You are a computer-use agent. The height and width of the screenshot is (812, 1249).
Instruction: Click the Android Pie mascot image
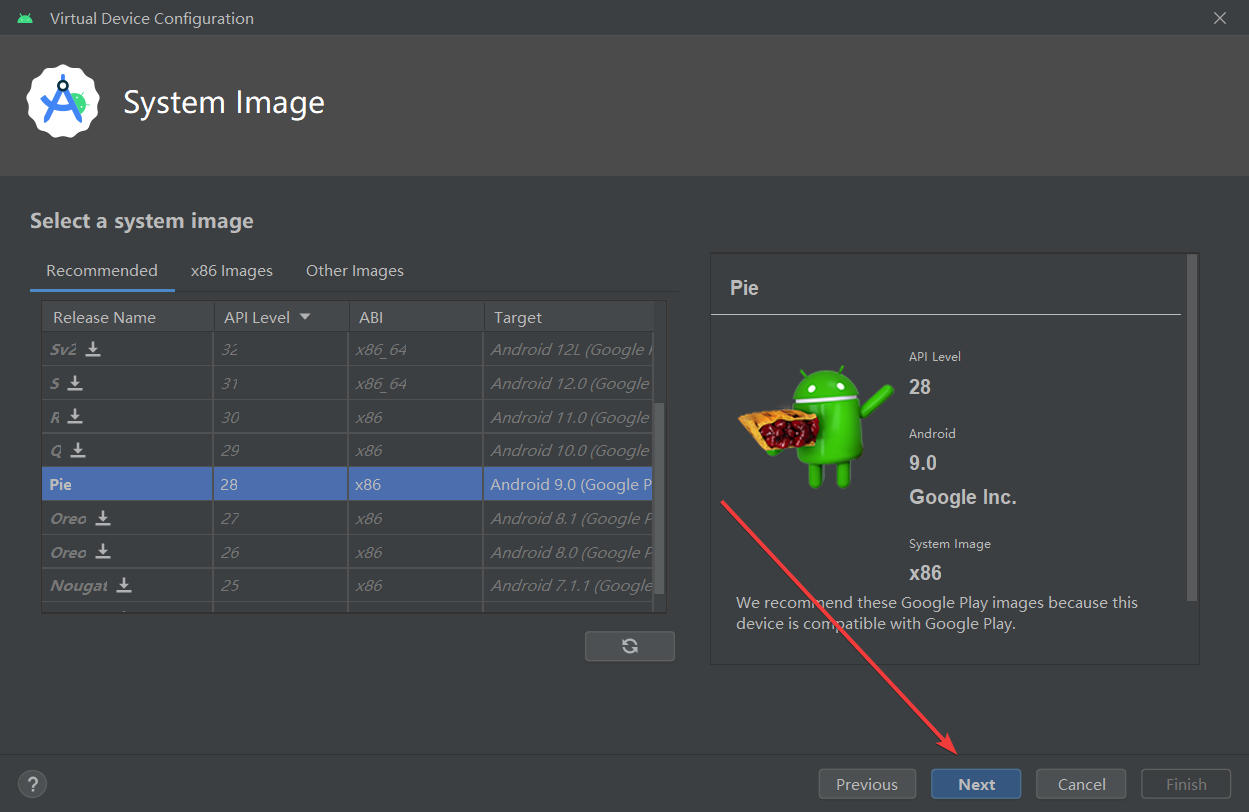coord(816,425)
